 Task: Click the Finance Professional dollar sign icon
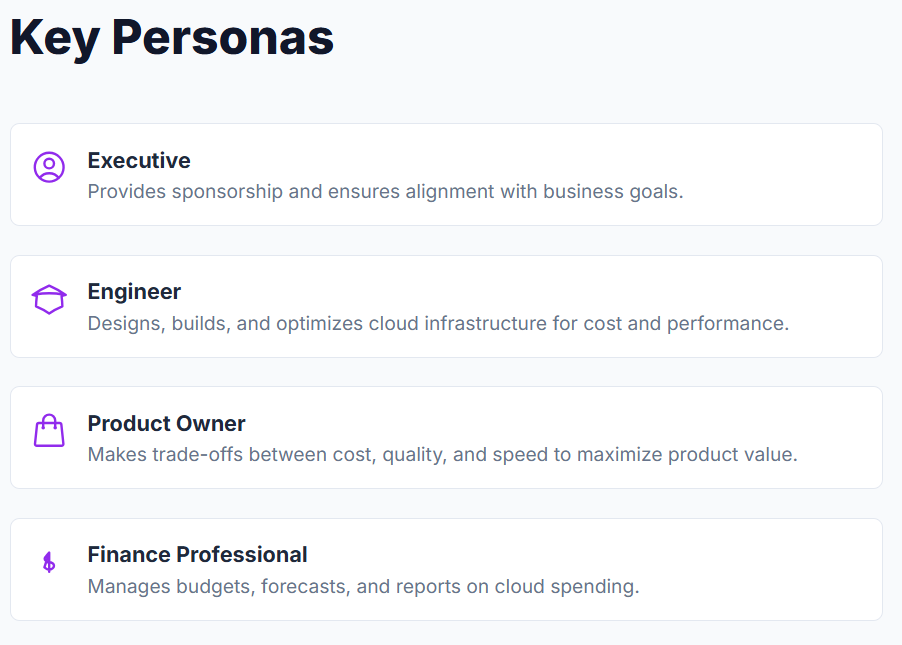[49, 562]
